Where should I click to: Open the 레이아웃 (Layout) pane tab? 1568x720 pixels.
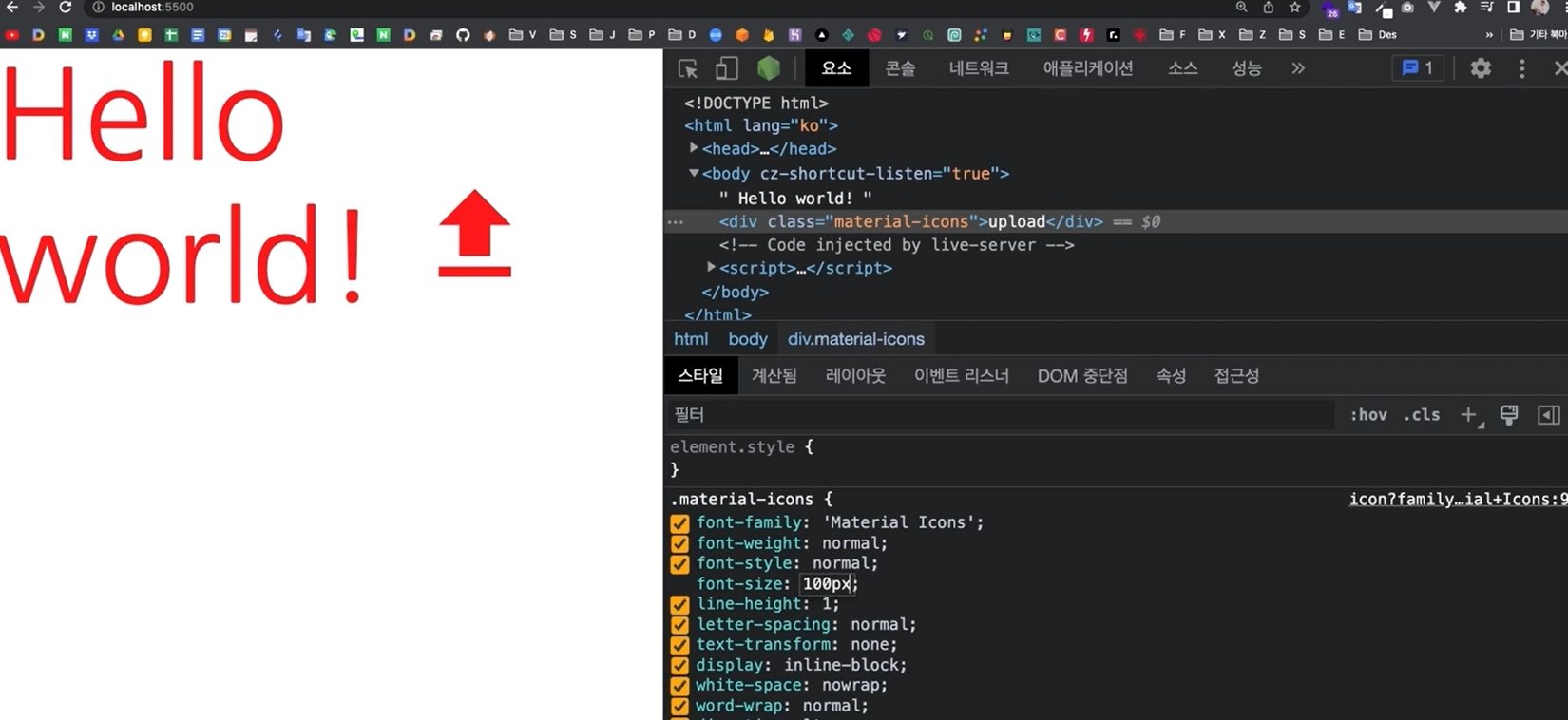[855, 376]
